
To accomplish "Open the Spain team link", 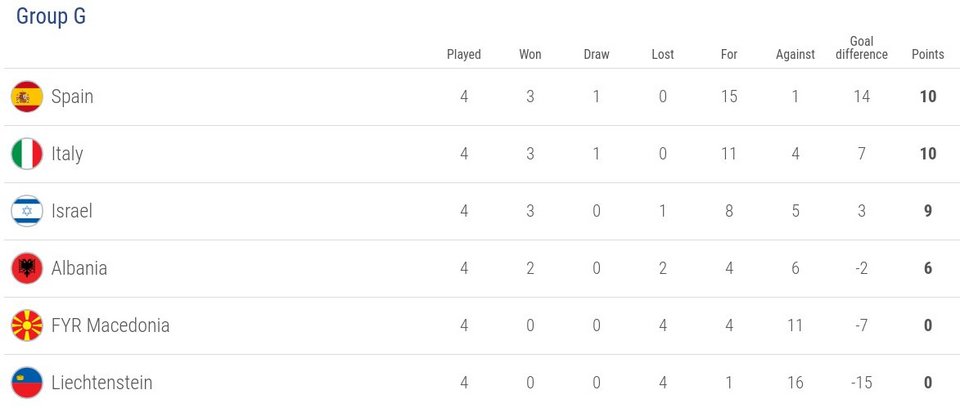I will tap(72, 97).
